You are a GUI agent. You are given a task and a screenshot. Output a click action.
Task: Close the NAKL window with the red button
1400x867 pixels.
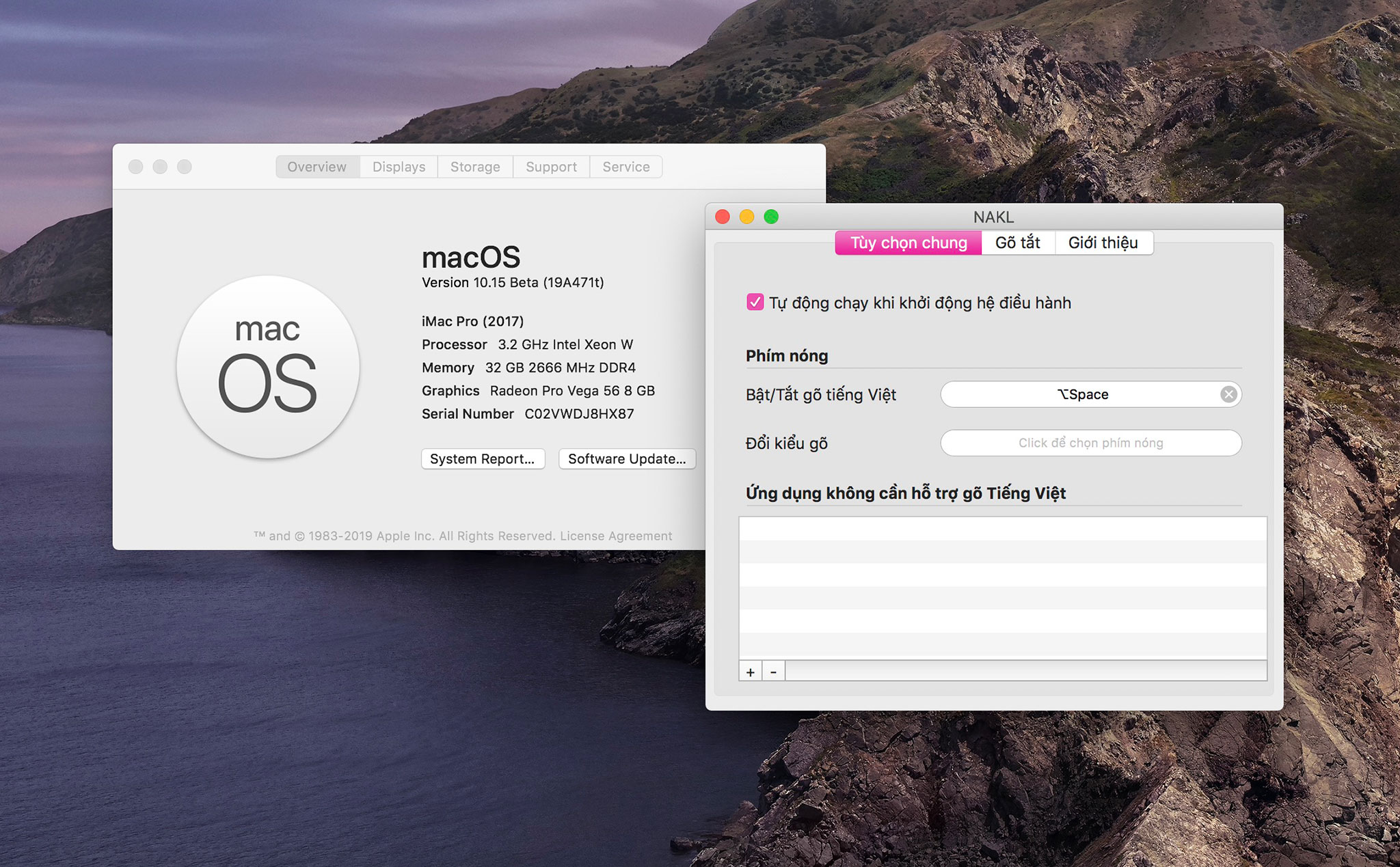coord(723,217)
